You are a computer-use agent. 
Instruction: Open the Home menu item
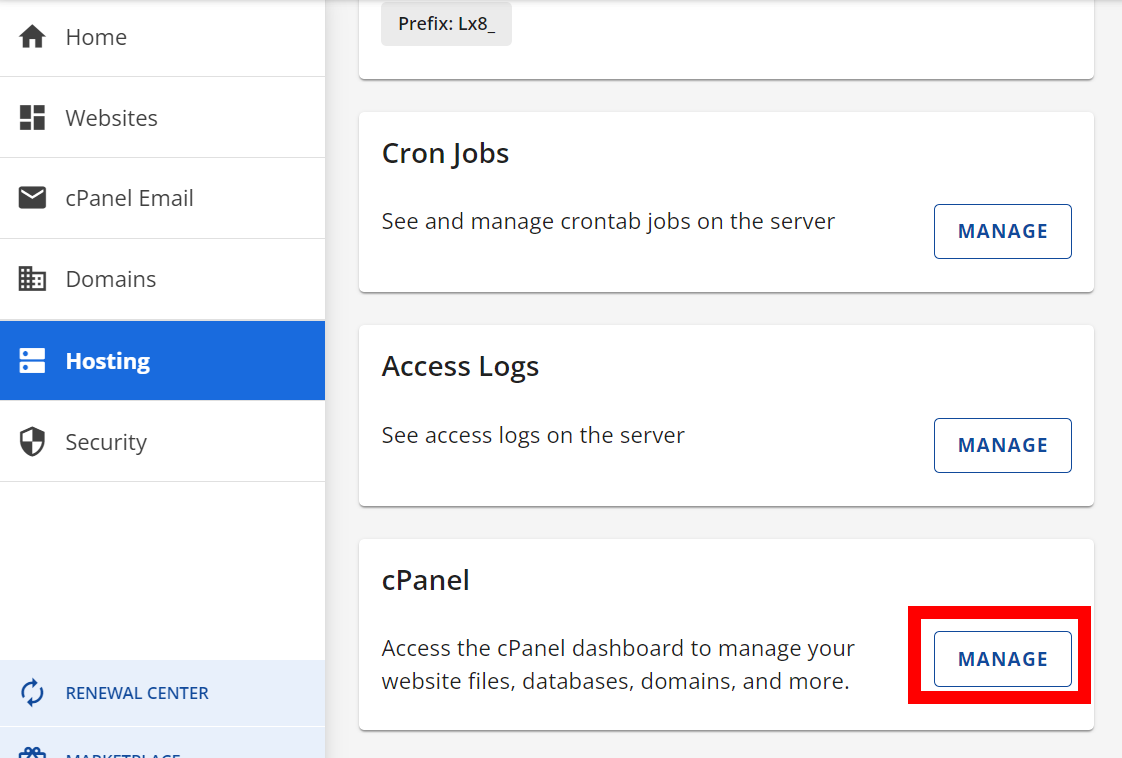click(x=96, y=37)
